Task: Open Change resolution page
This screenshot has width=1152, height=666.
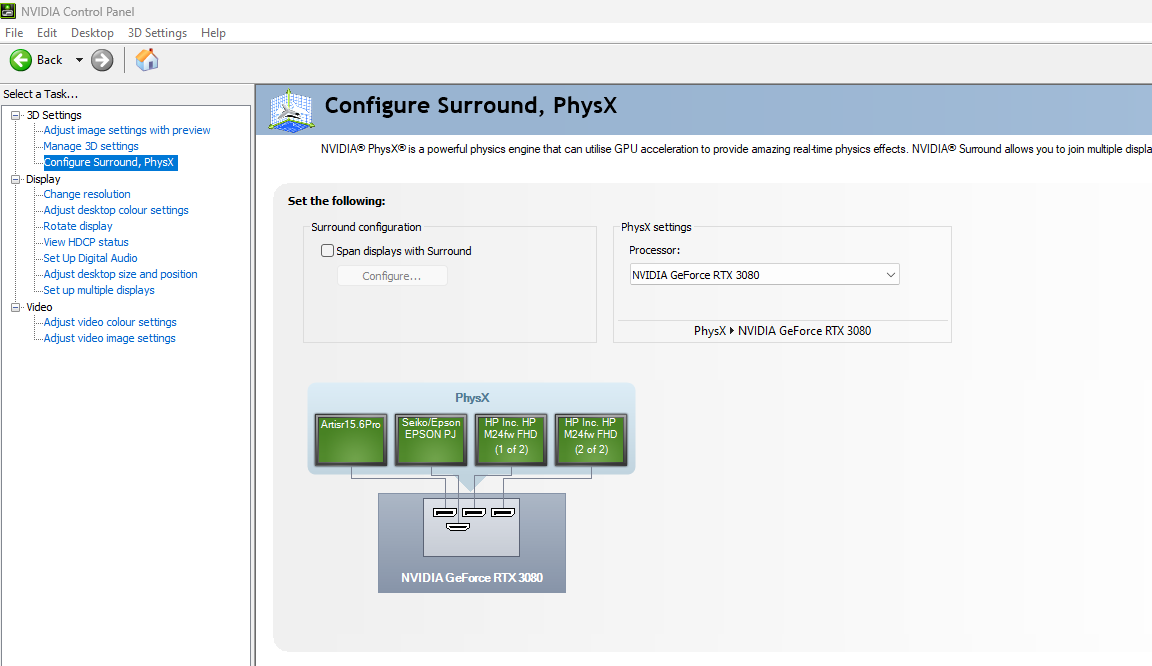Action: [x=87, y=194]
